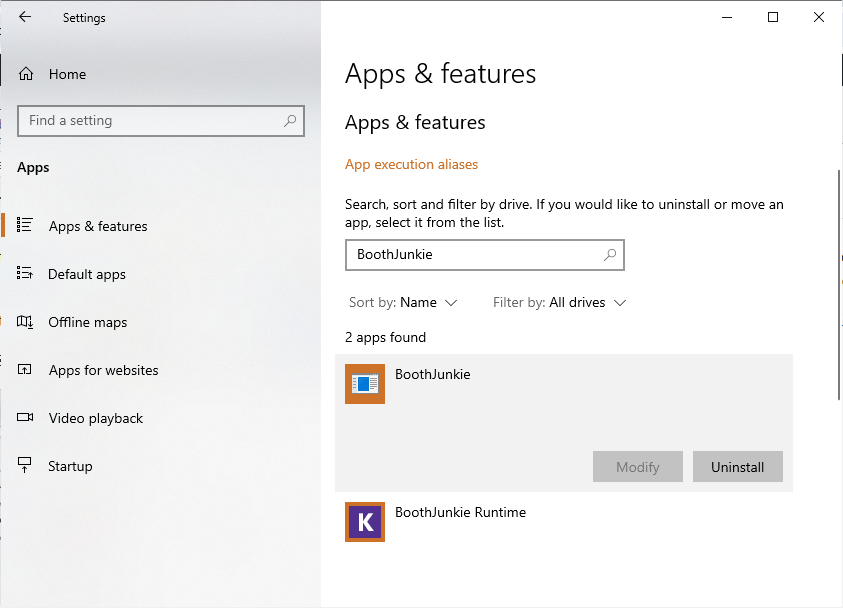This screenshot has height=608, width=843.
Task: Switch to Default apps page
Action: tap(87, 274)
